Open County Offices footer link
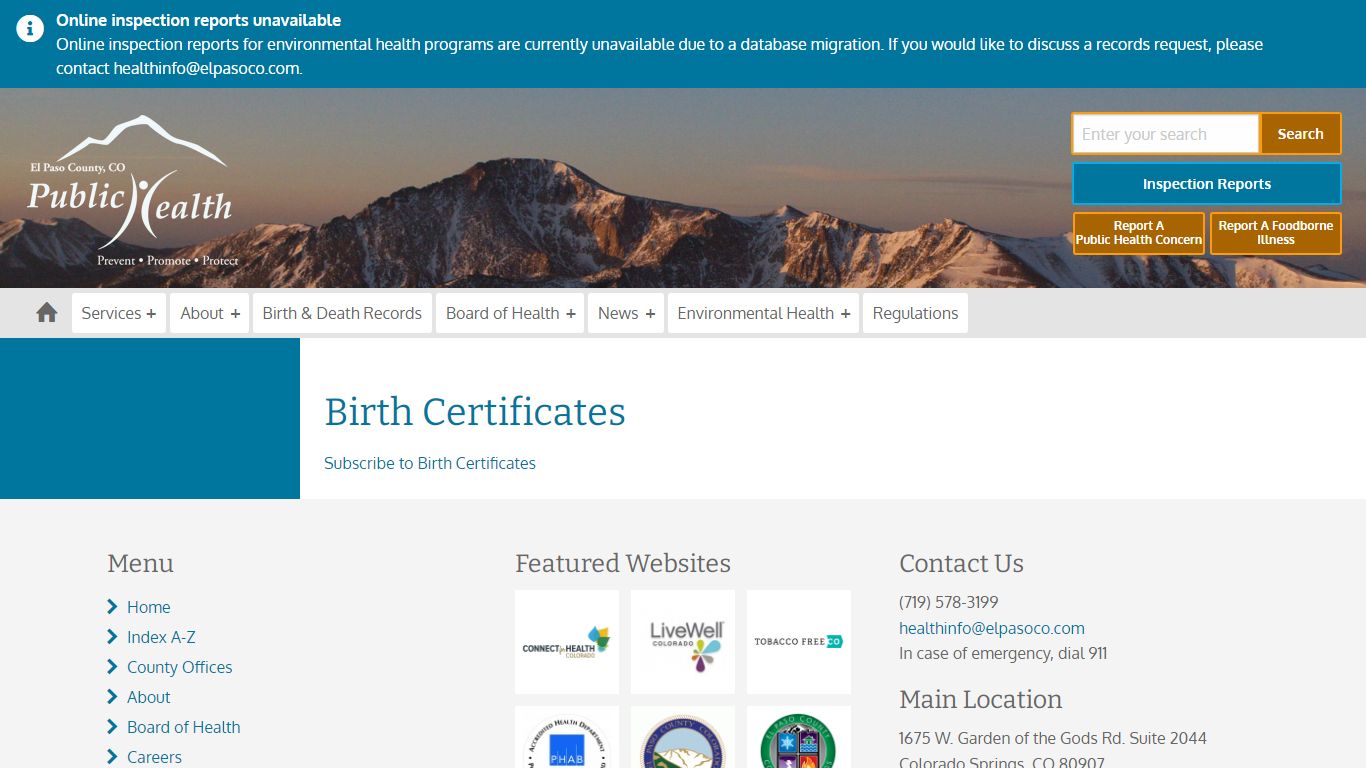 pyautogui.click(x=179, y=667)
